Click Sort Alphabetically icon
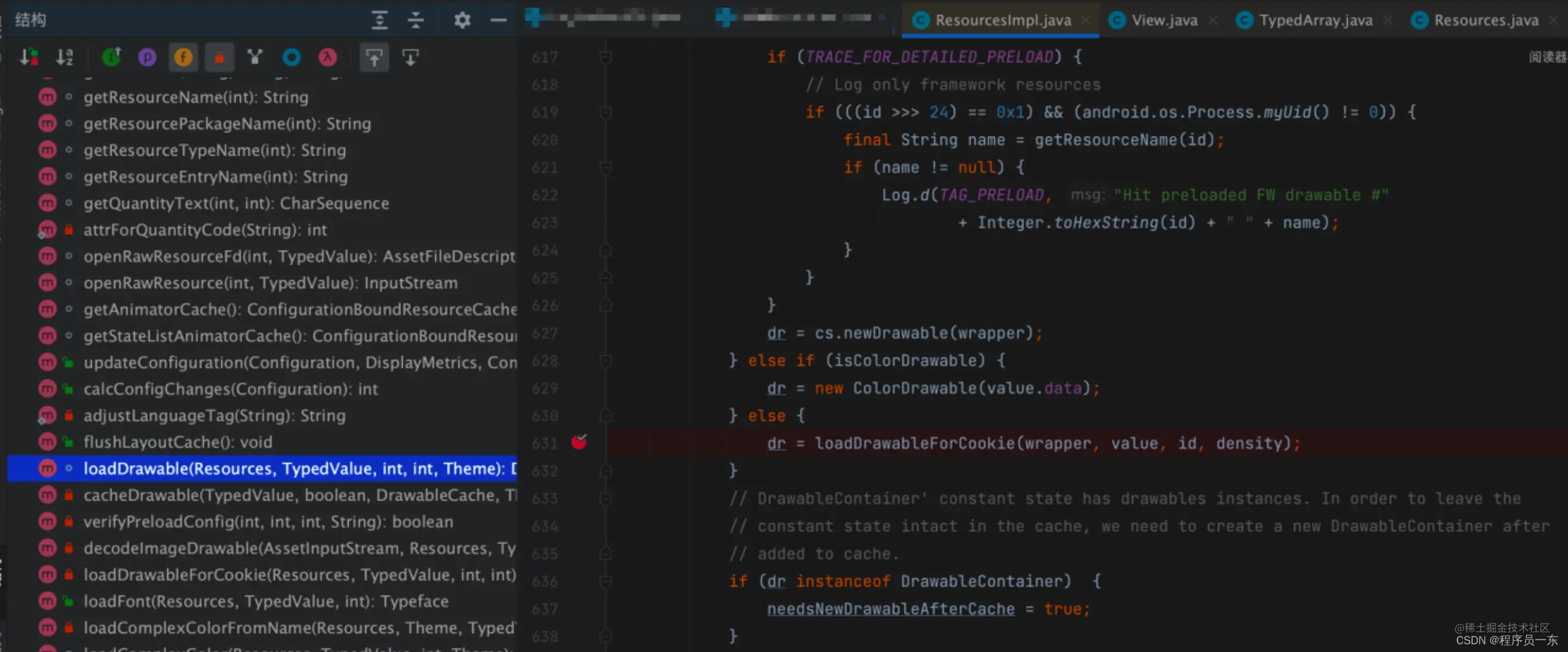This screenshot has width=1568, height=652. click(x=65, y=57)
